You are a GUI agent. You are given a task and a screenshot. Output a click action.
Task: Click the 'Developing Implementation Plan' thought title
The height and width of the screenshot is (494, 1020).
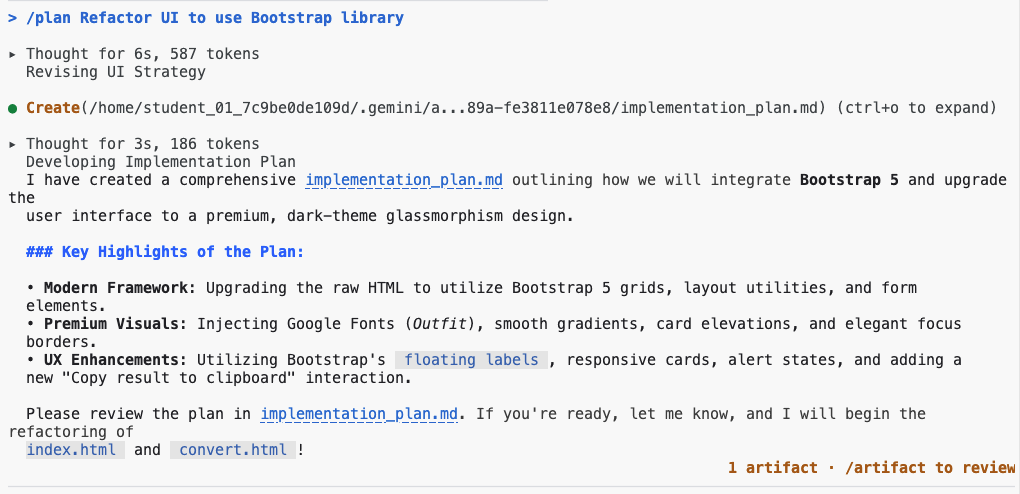pyautogui.click(x=161, y=162)
